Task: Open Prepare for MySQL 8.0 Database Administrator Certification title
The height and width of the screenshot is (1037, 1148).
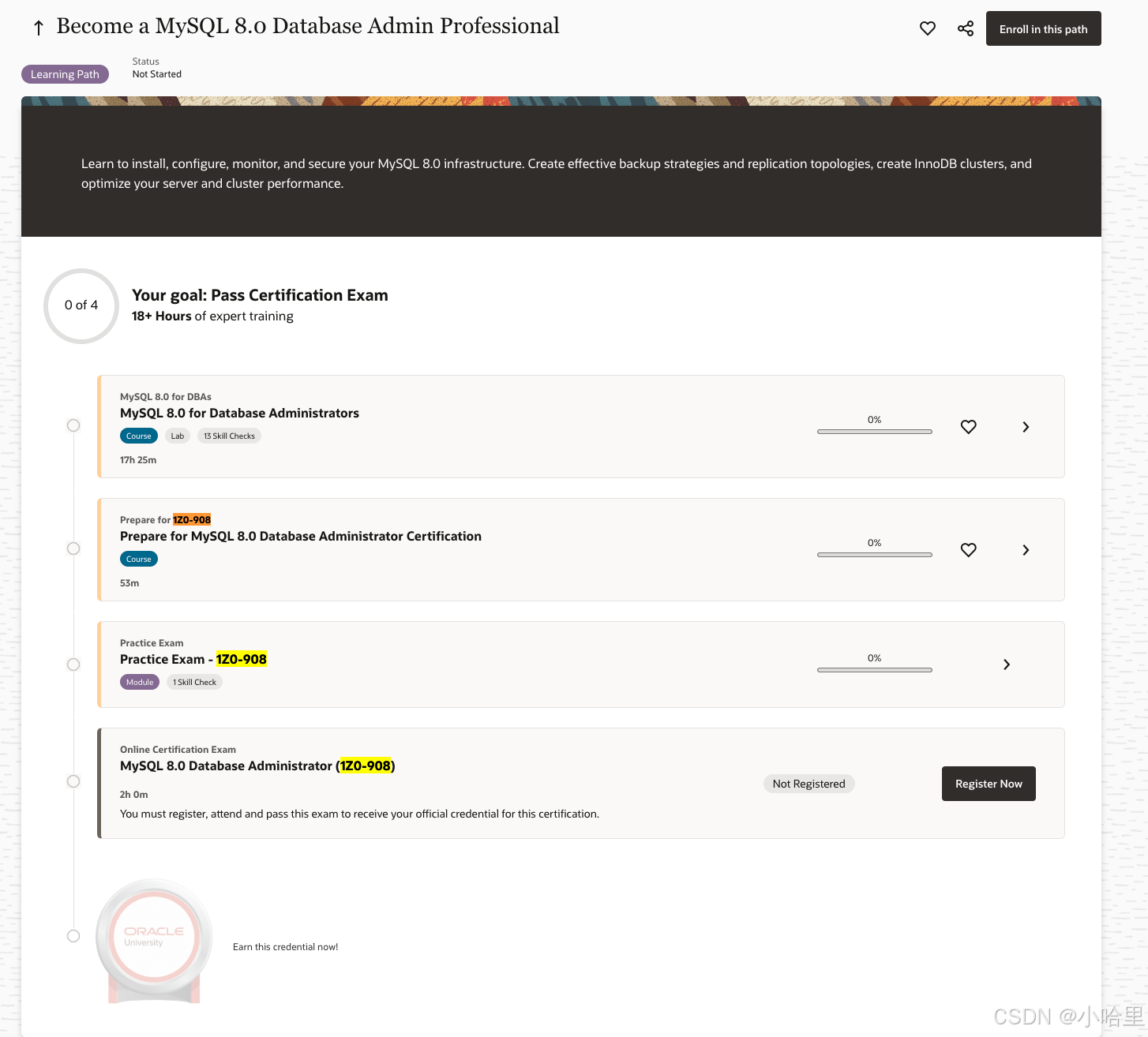Action: click(301, 536)
